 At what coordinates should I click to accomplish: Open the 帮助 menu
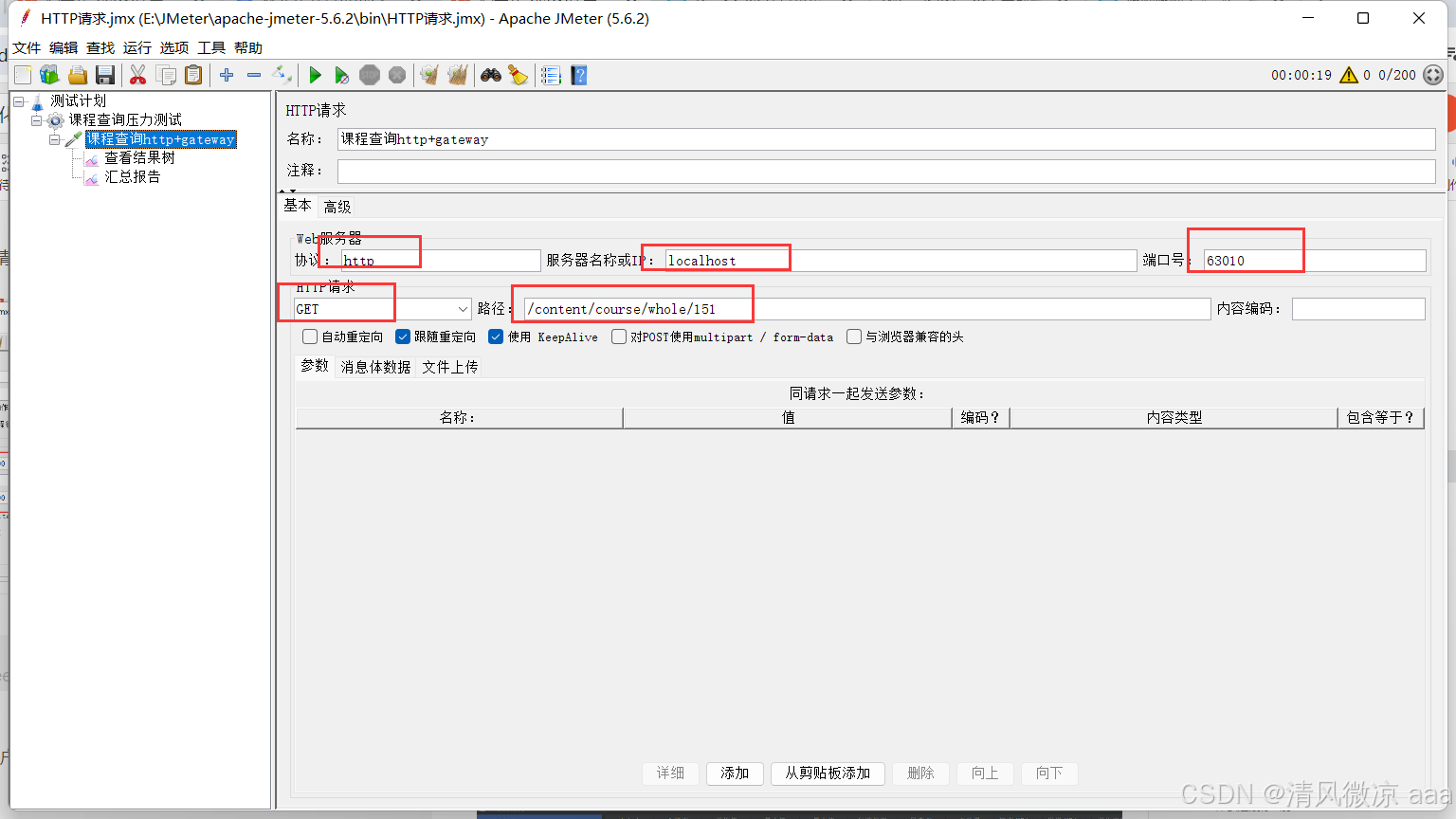[248, 47]
